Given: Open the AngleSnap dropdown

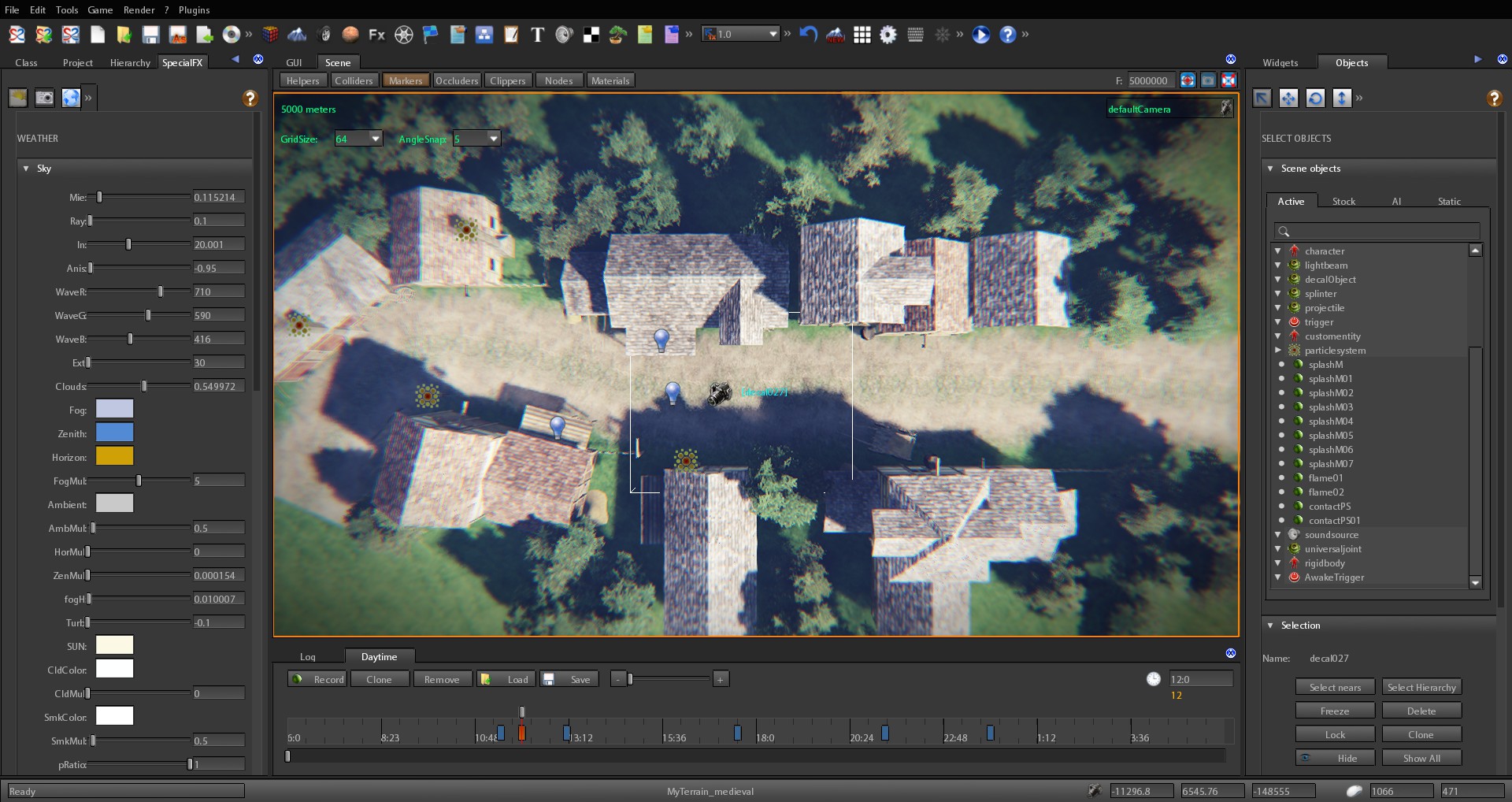Looking at the screenshot, I should pyautogui.click(x=492, y=138).
